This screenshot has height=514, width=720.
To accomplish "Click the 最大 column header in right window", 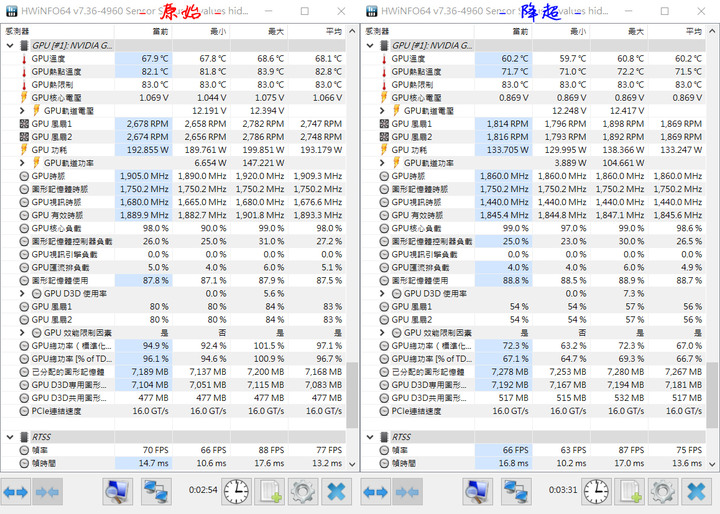I will (x=619, y=31).
